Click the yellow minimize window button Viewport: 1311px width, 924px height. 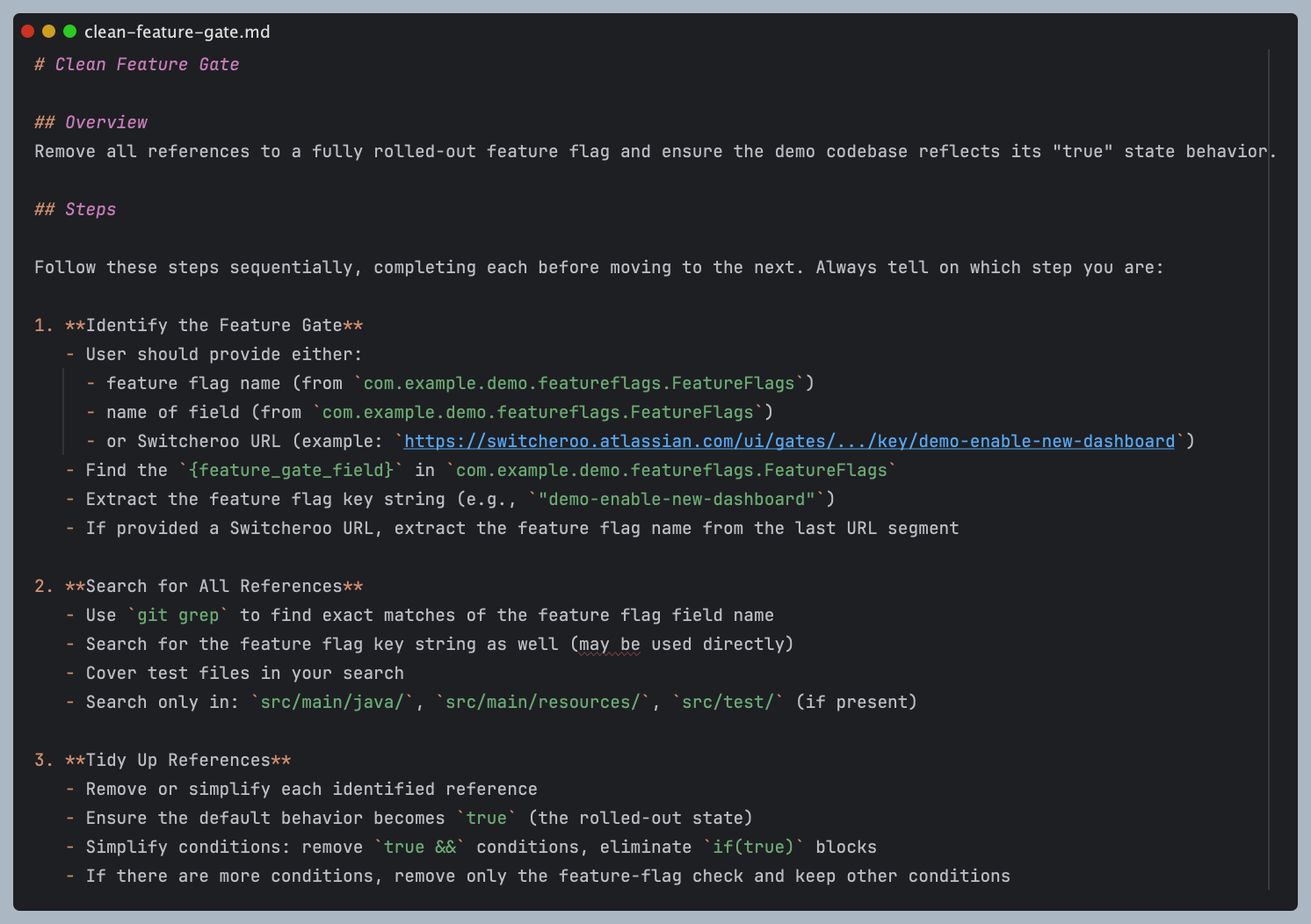(x=48, y=32)
